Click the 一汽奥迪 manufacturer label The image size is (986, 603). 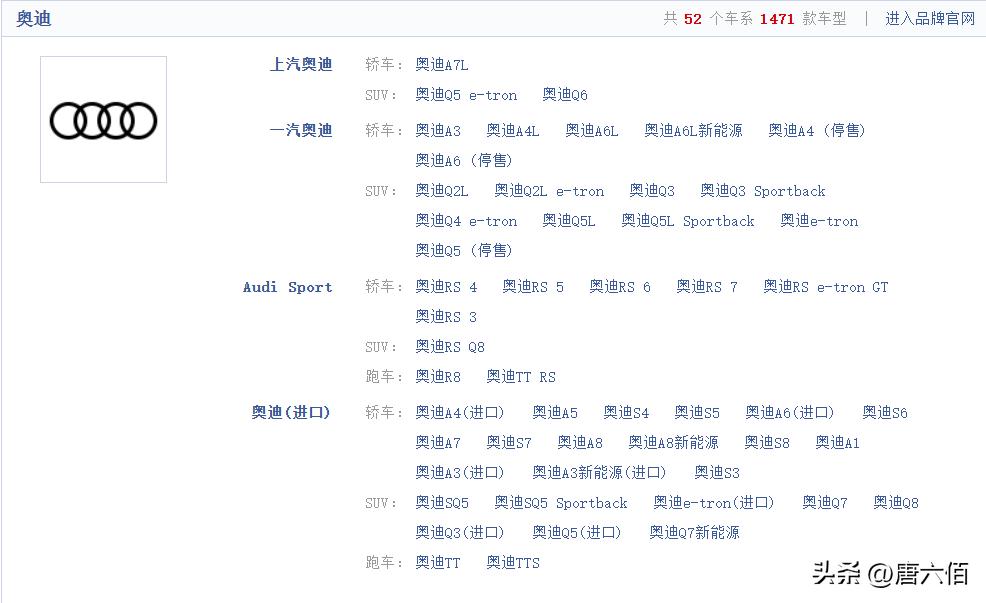click(301, 130)
